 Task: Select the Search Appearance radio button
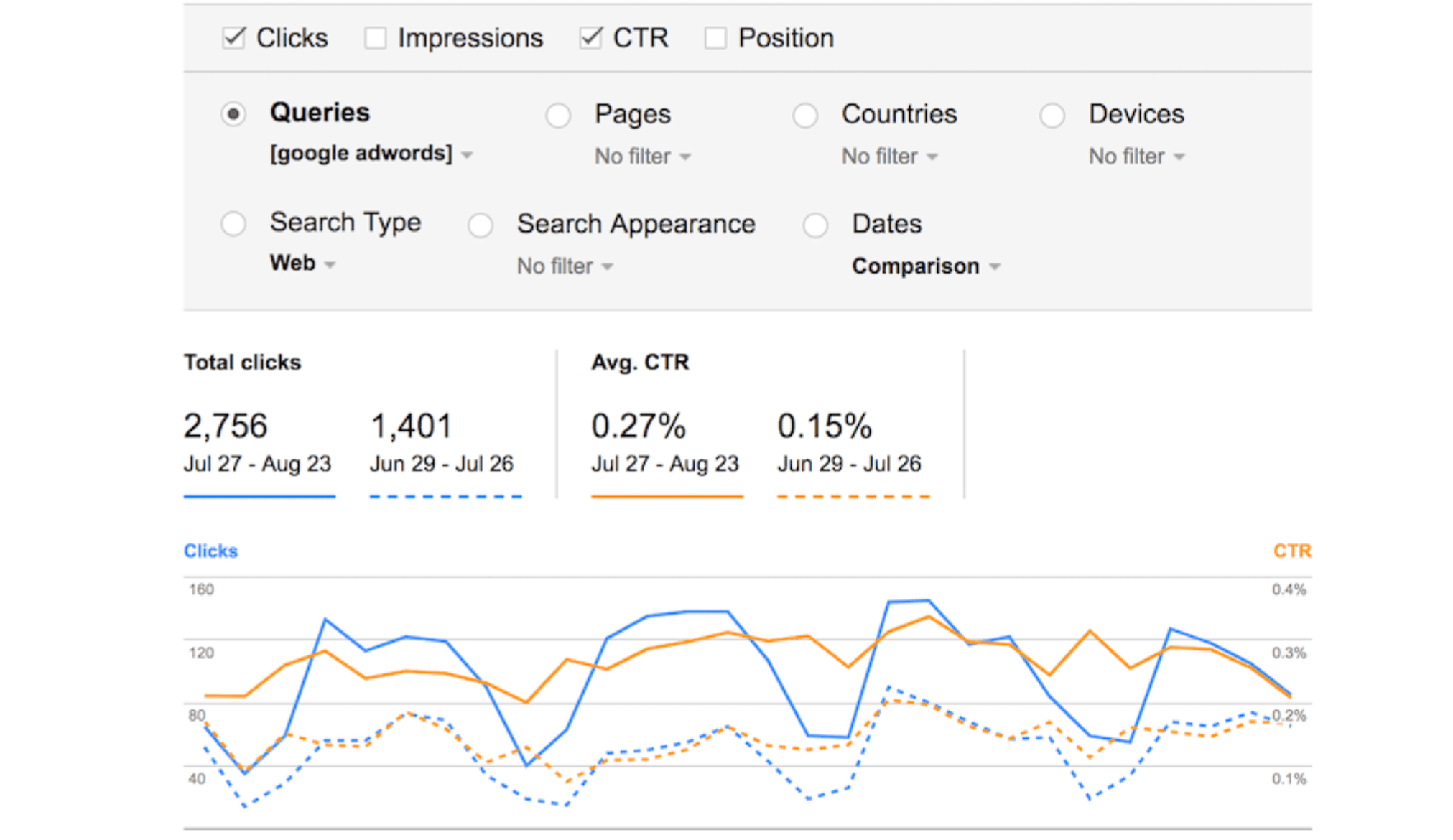pyautogui.click(x=481, y=225)
